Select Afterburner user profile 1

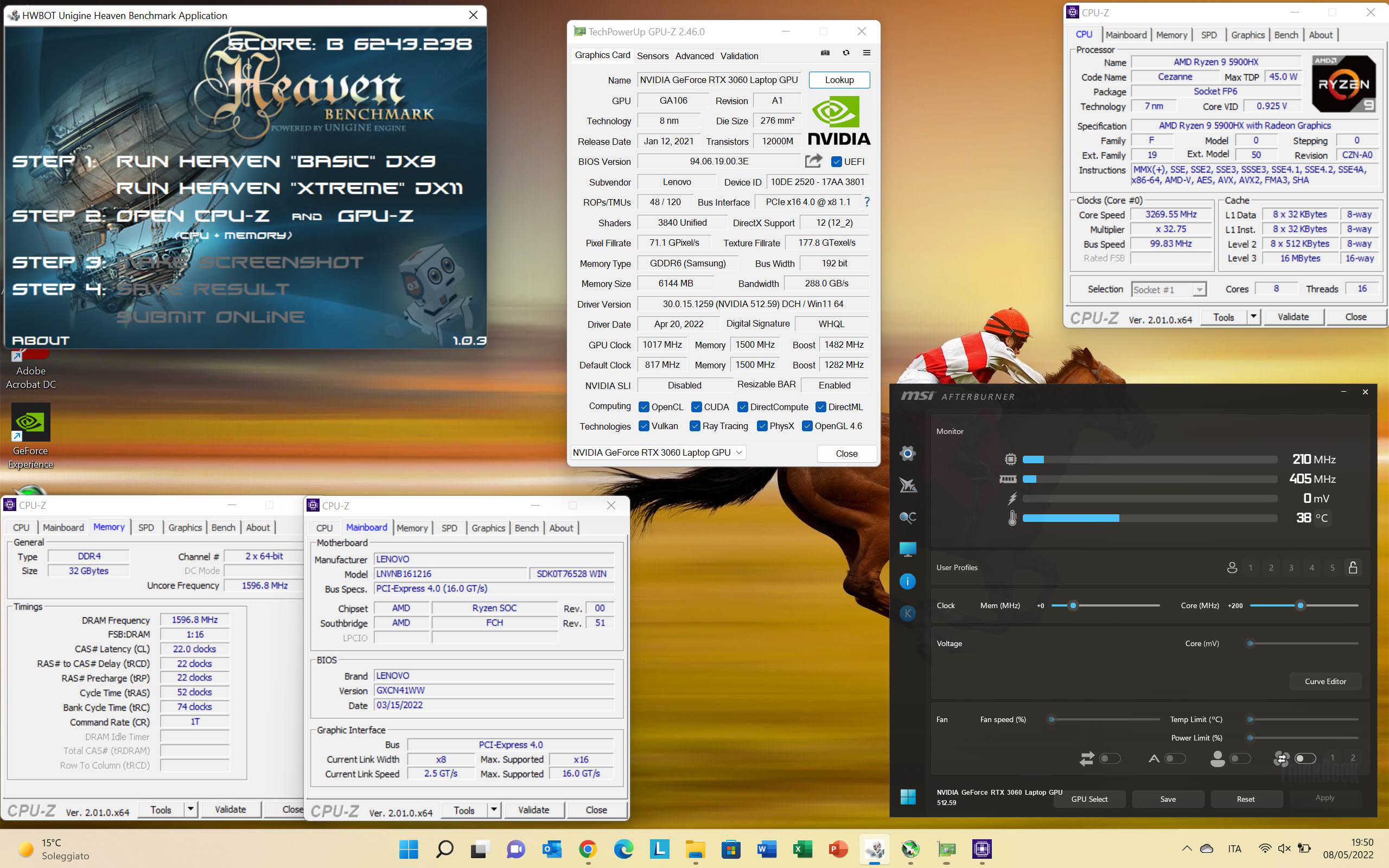(x=1251, y=568)
